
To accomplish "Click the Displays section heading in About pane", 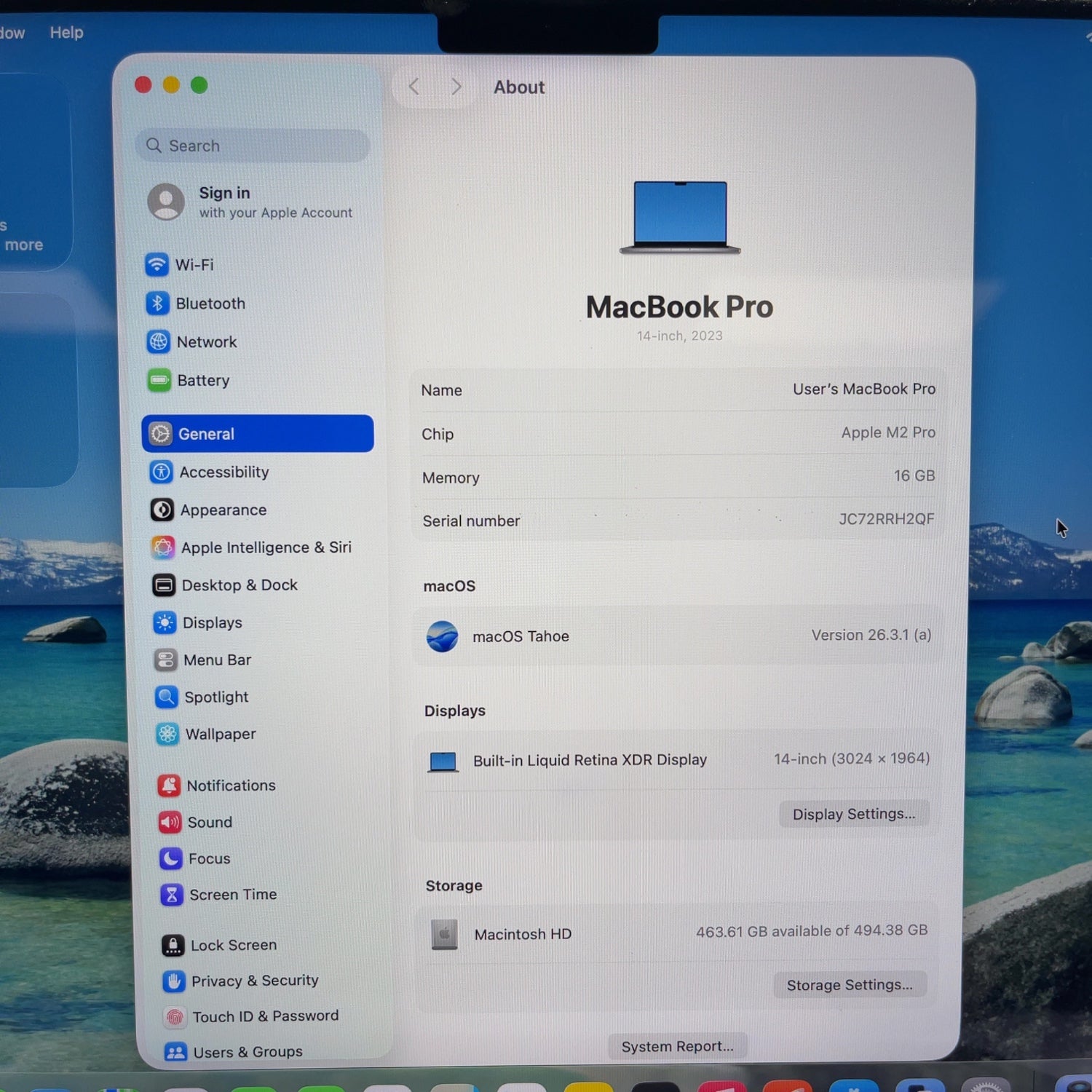I will pyautogui.click(x=455, y=711).
